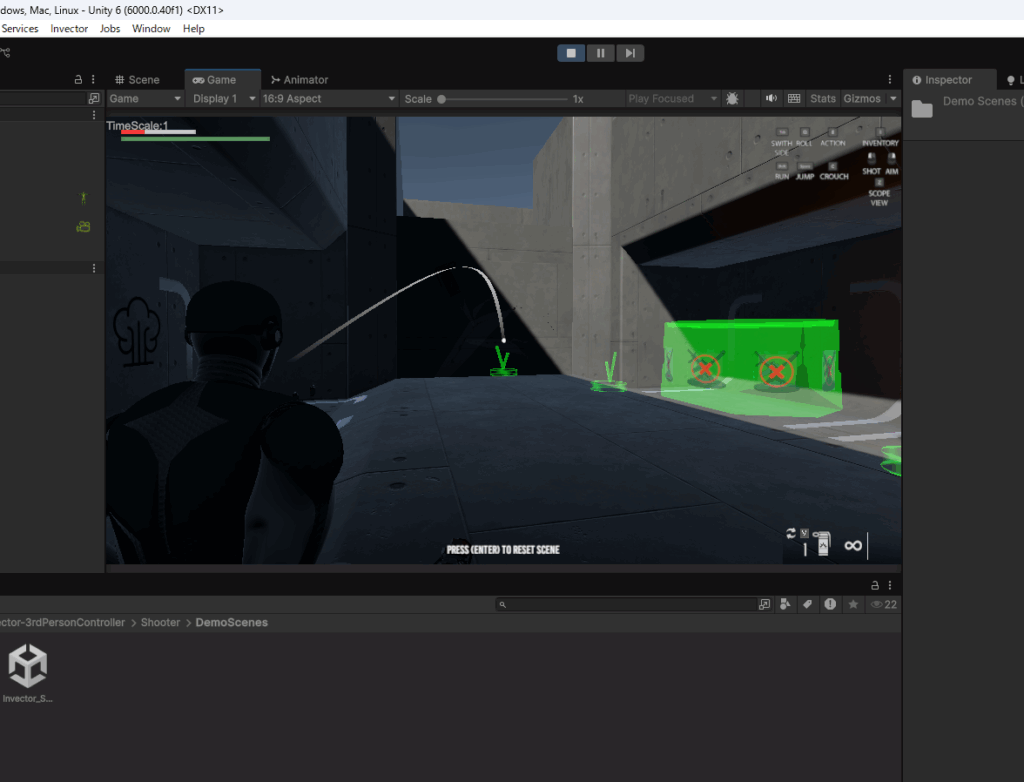
Task: Pause the running game
Action: pyautogui.click(x=600, y=53)
